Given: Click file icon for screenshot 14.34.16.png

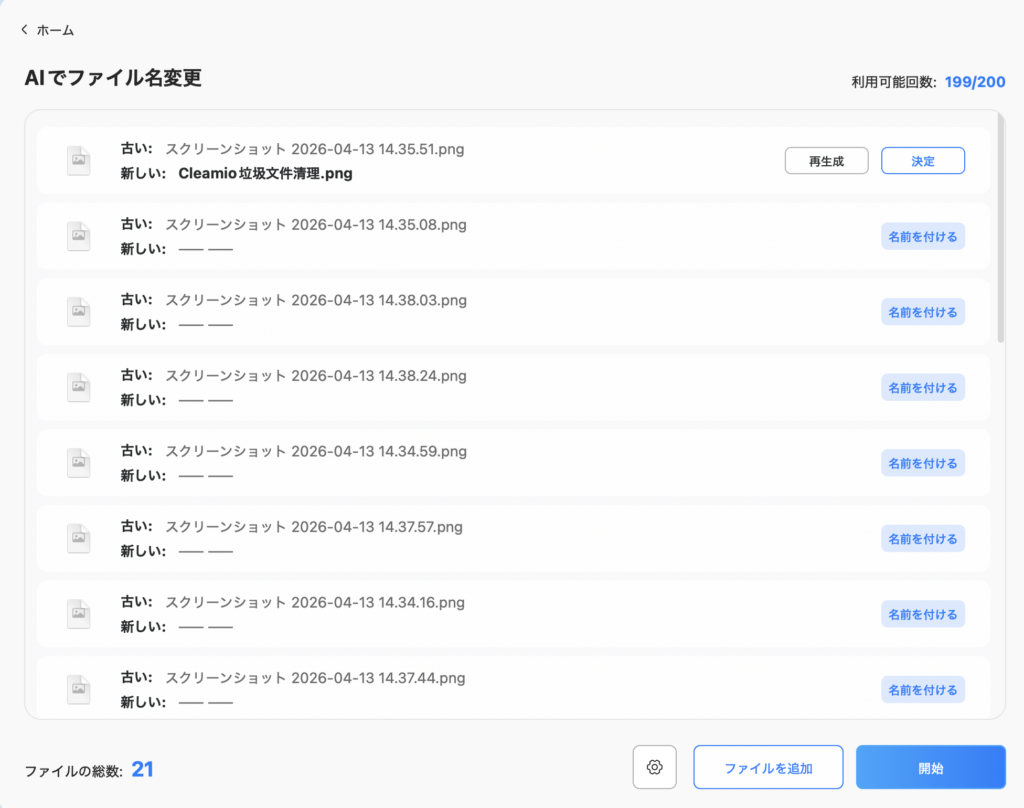Looking at the screenshot, I should [x=78, y=614].
